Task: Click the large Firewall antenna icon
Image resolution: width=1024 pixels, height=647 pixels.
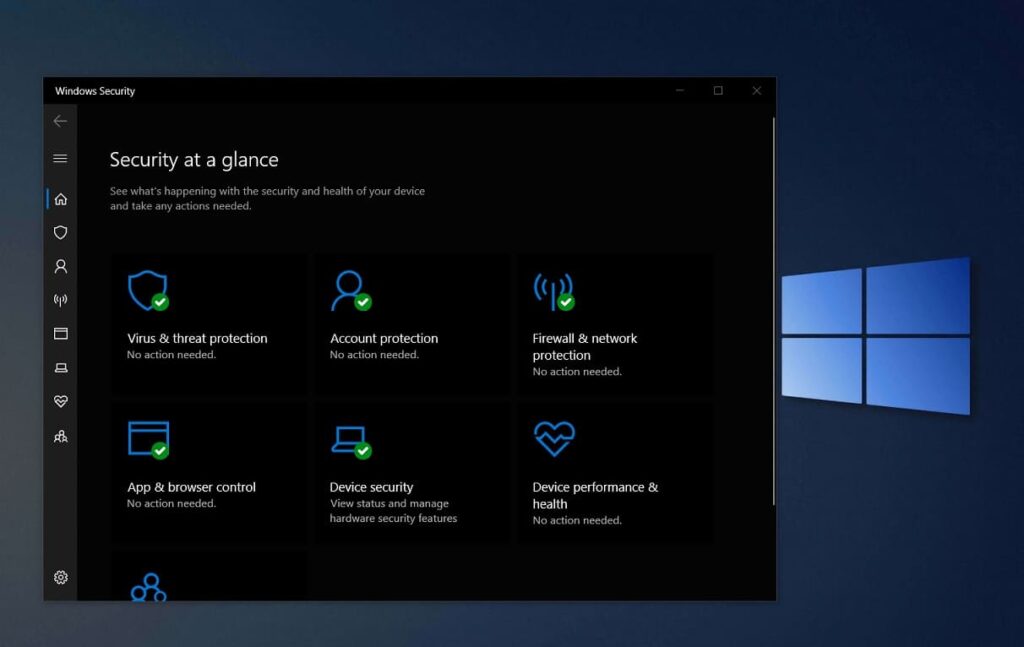Action: coord(554,292)
